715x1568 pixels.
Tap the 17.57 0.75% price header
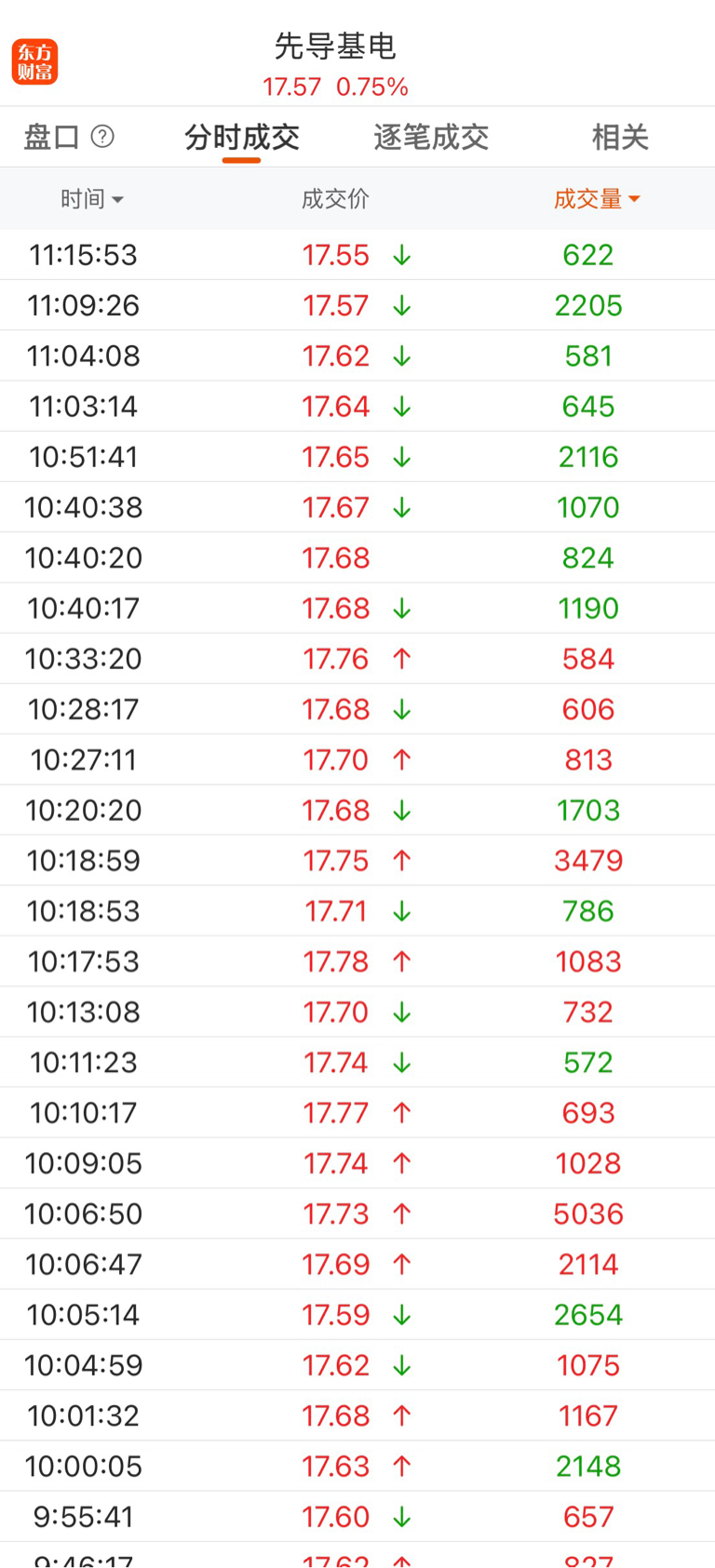[x=335, y=87]
